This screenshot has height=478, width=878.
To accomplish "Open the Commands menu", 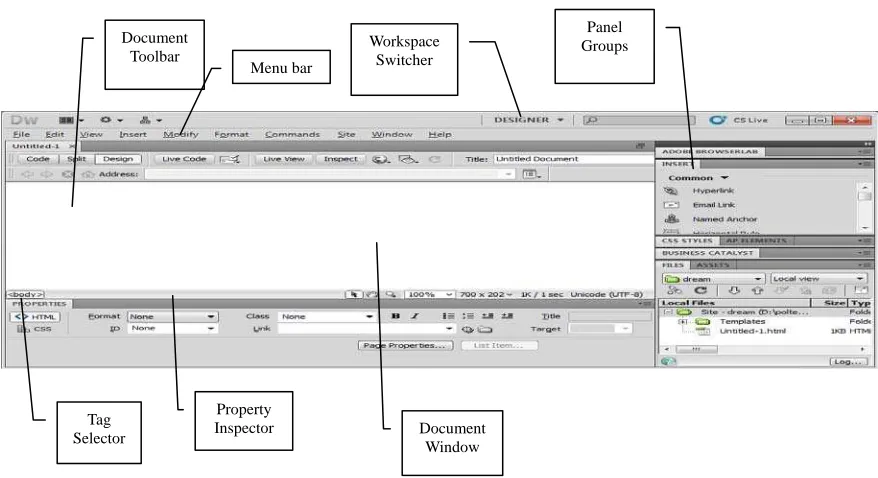I will coord(292,134).
